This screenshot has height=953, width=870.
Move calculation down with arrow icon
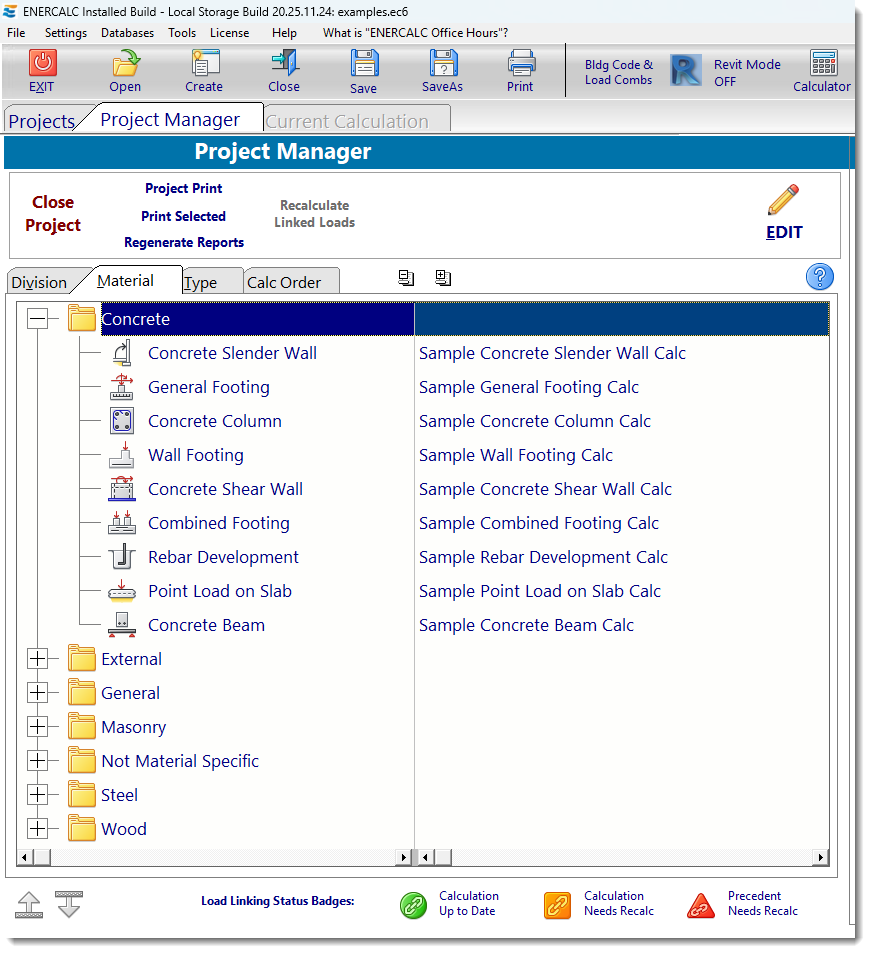pyautogui.click(x=69, y=904)
